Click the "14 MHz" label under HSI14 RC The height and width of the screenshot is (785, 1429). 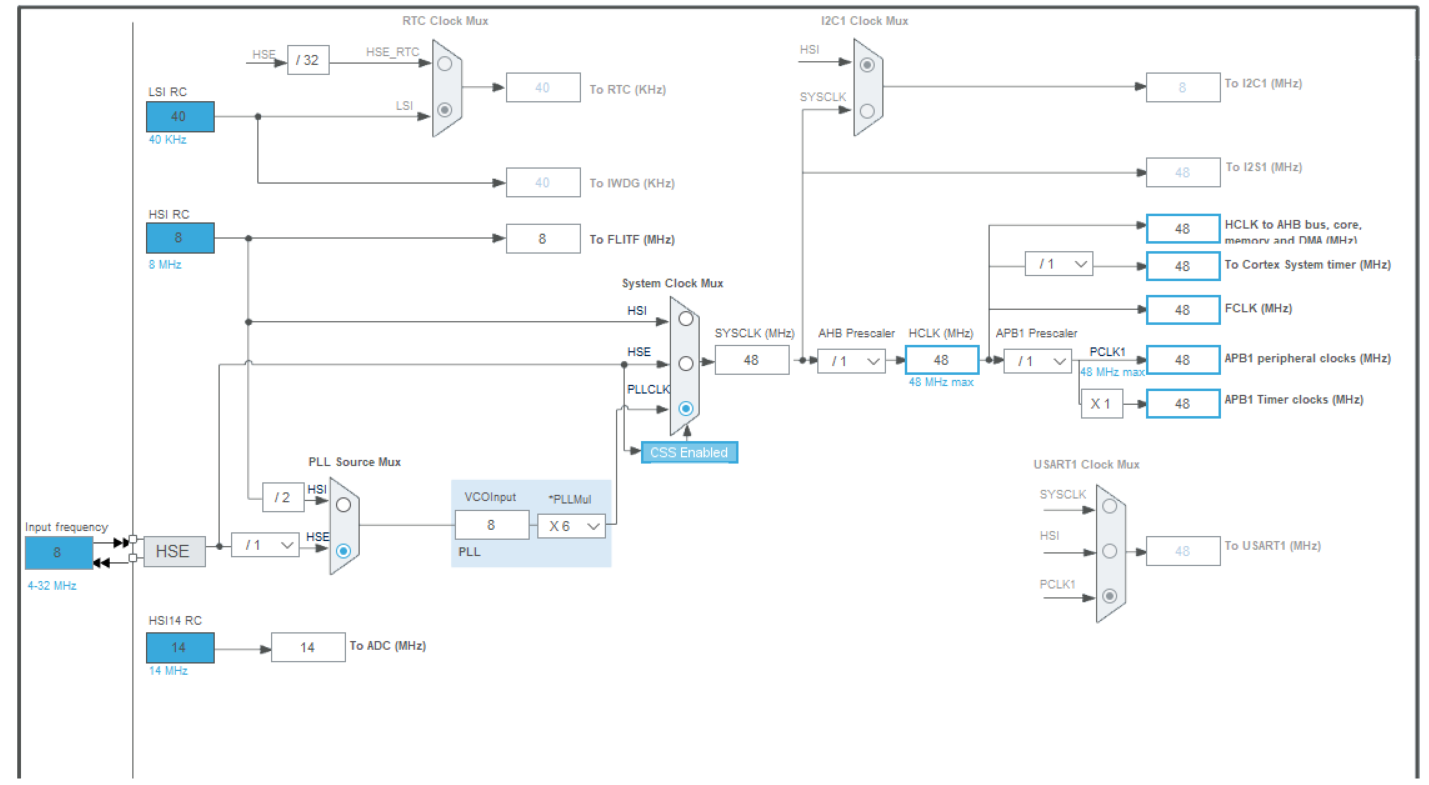click(168, 670)
